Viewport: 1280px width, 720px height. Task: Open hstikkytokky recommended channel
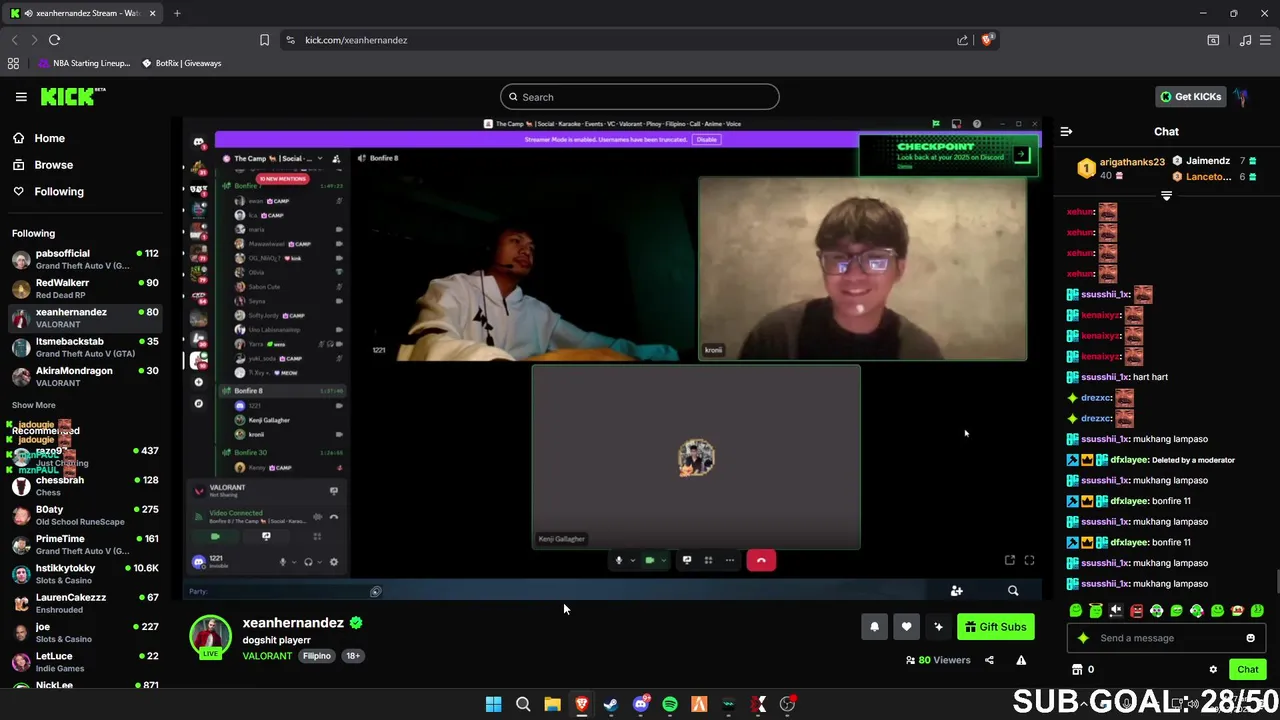pyautogui.click(x=84, y=574)
